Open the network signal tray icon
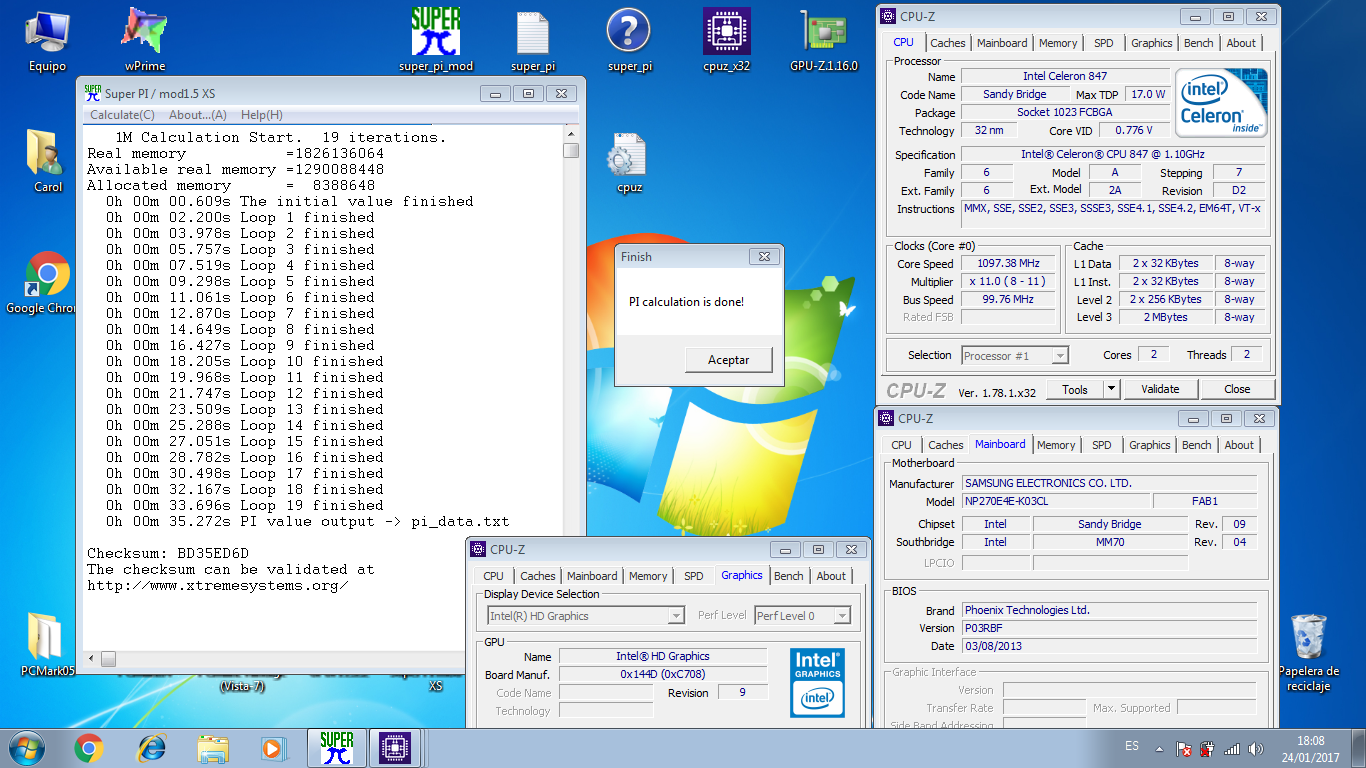The width and height of the screenshot is (1366, 768). tap(1232, 748)
